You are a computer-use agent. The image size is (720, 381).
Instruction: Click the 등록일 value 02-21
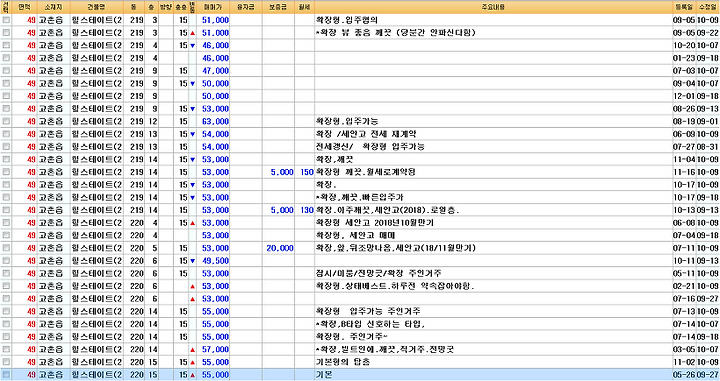pos(684,286)
